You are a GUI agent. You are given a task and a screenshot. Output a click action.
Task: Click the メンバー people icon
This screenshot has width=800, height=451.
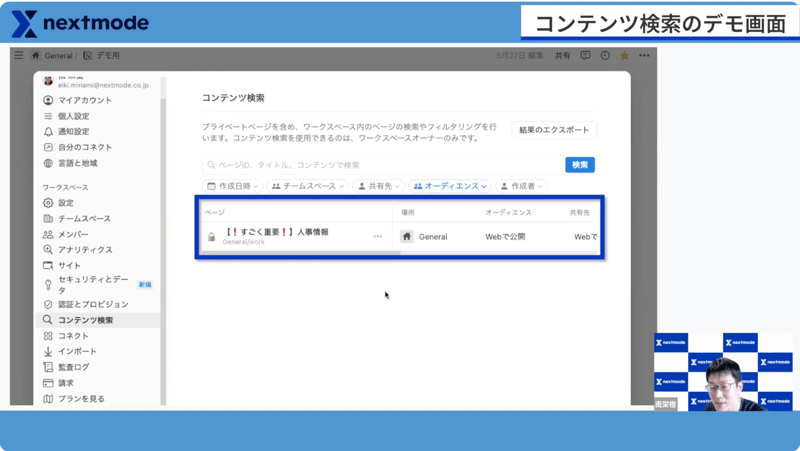tap(48, 234)
